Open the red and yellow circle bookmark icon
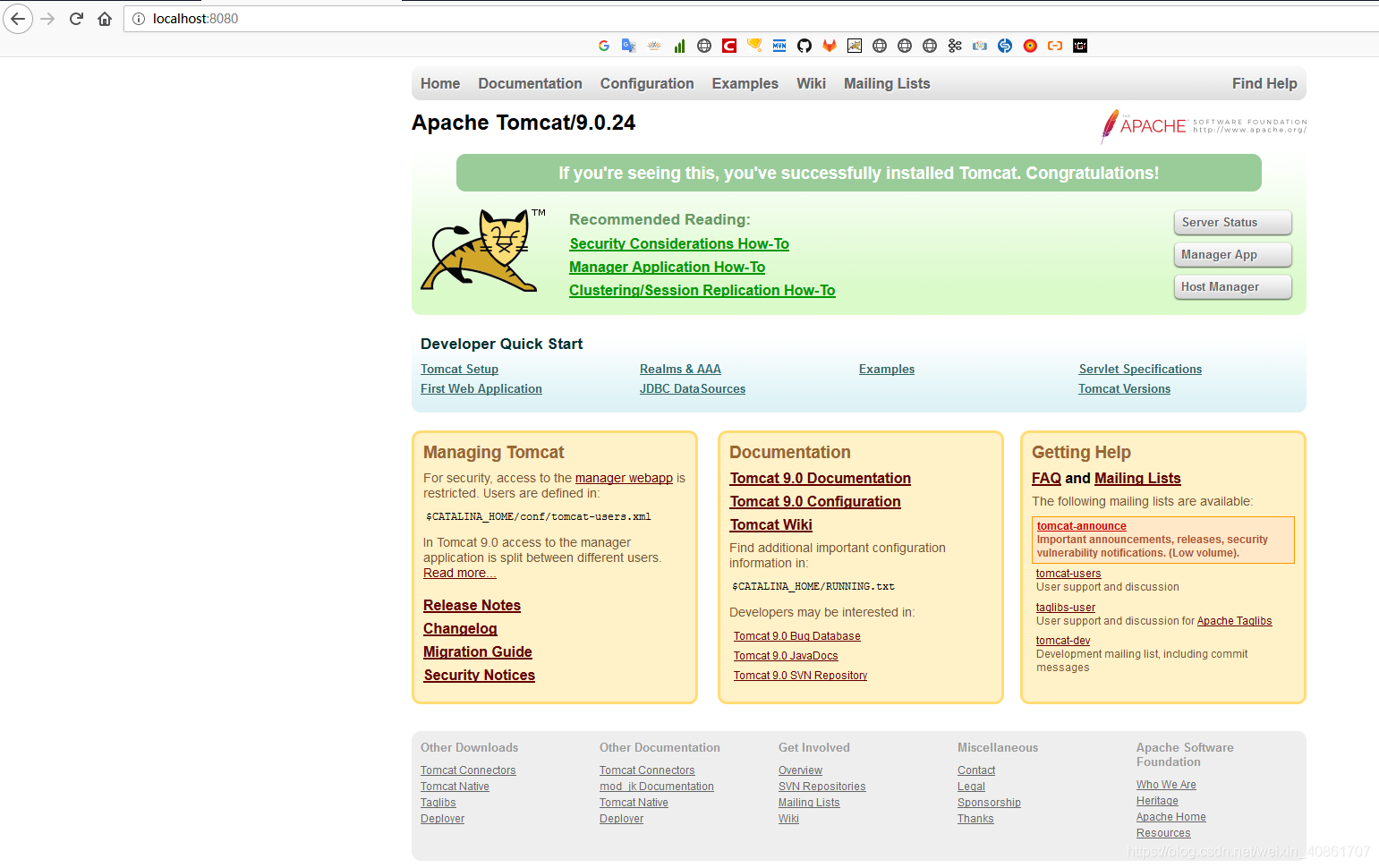The width and height of the screenshot is (1379, 868). point(1030,46)
